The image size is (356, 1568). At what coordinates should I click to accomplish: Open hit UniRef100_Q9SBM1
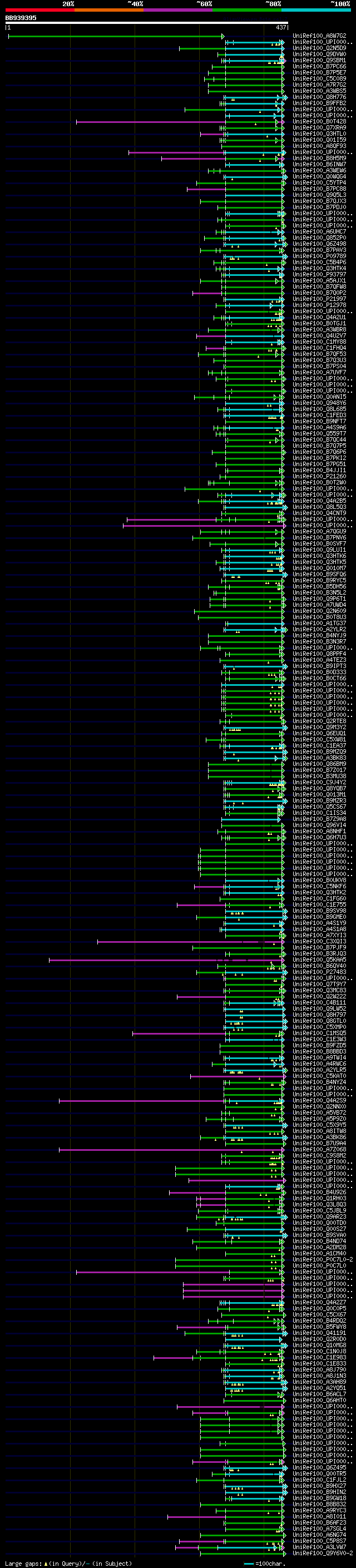point(319,60)
